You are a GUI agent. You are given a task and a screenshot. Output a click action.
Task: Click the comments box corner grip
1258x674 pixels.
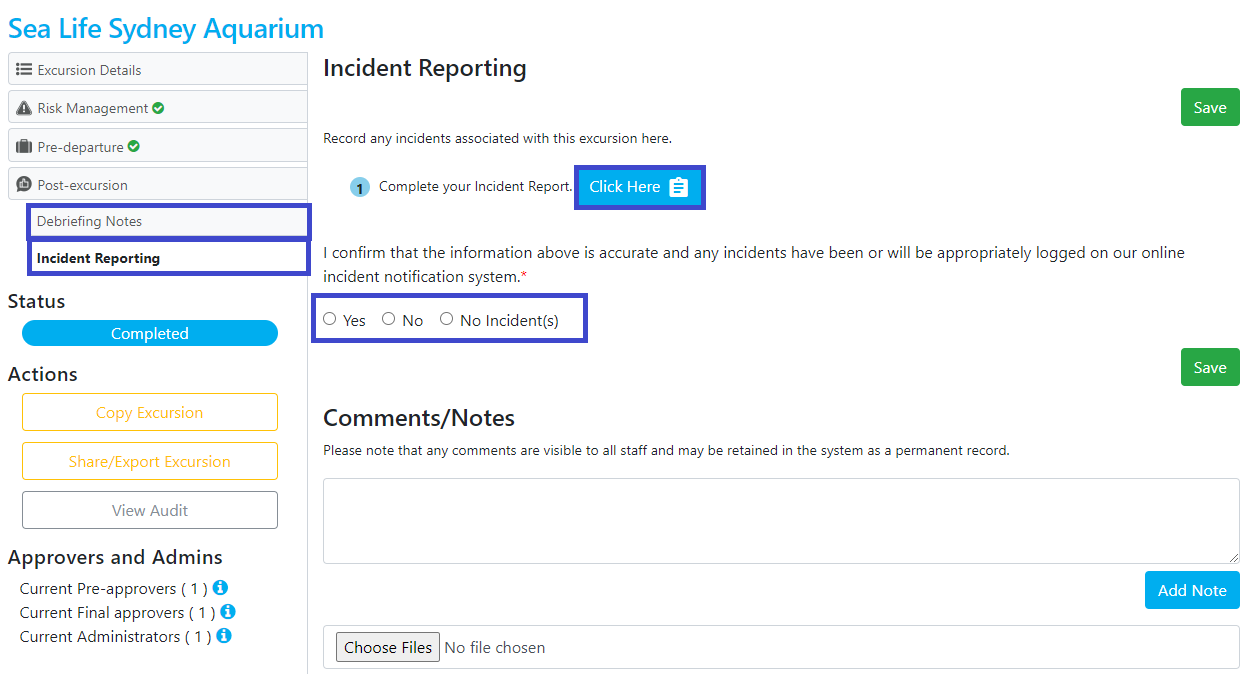1233,557
